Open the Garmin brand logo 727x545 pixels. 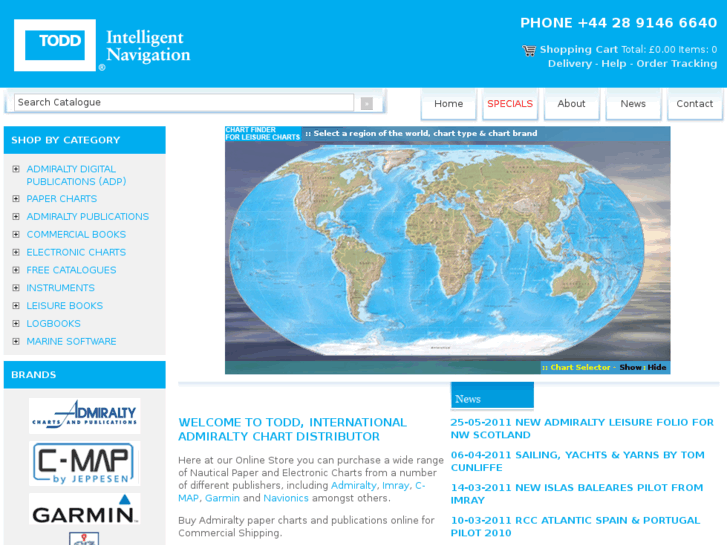[84, 509]
